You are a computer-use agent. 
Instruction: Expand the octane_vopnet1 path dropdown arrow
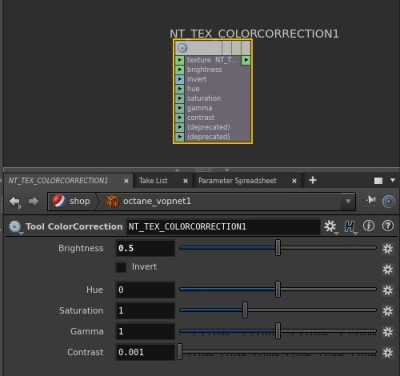click(348, 201)
